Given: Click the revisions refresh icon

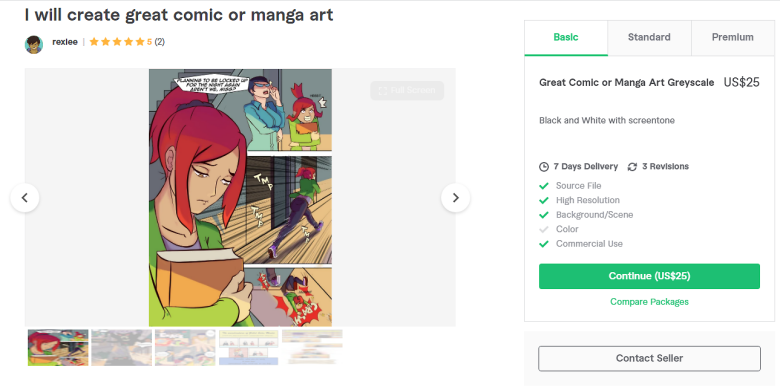Looking at the screenshot, I should point(632,167).
